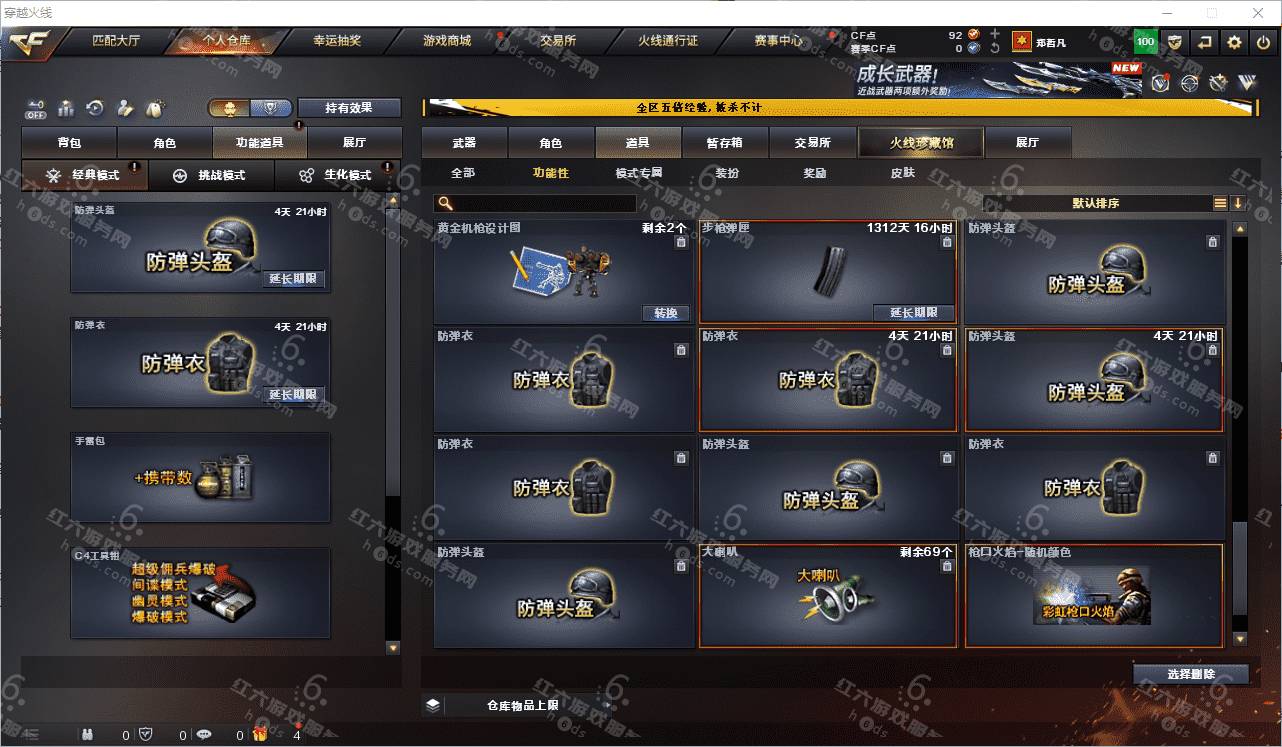
Task: Open the gear settings icon
Action: click(x=1234, y=42)
